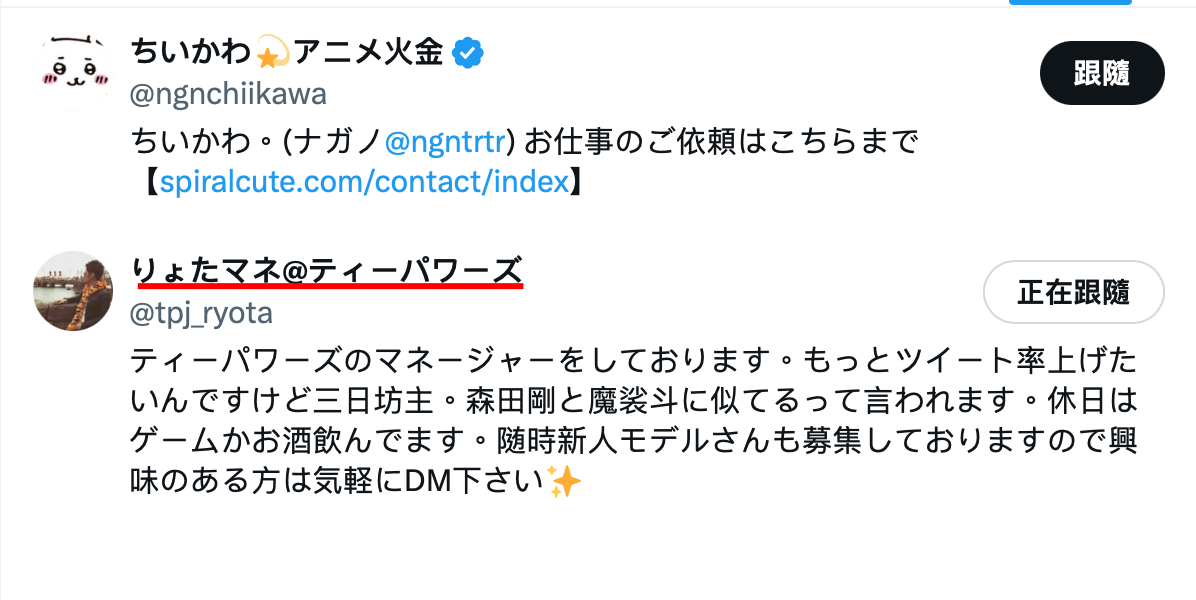Click the Chiikawa profile avatar
Image resolution: width=1196 pixels, height=600 pixels.
(72, 72)
